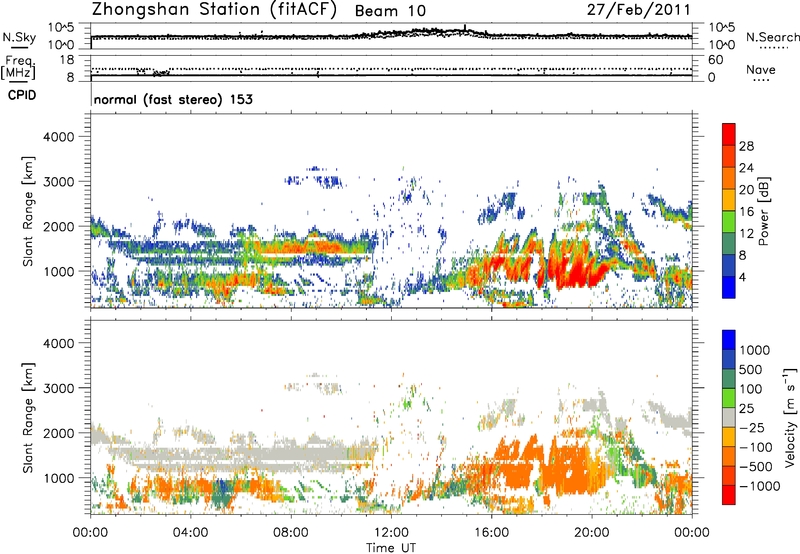Click the 'Power [dB]' colorbar label
Screen dimensions: 800x554
click(763, 211)
